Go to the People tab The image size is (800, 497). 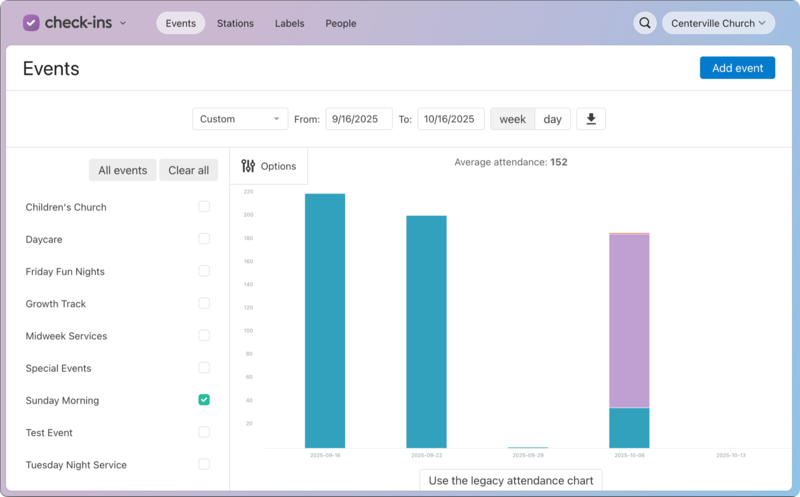(340, 23)
